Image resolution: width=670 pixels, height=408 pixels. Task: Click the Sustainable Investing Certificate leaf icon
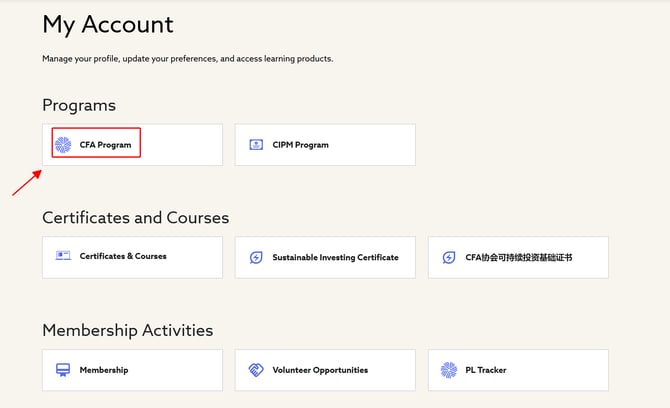pos(255,257)
